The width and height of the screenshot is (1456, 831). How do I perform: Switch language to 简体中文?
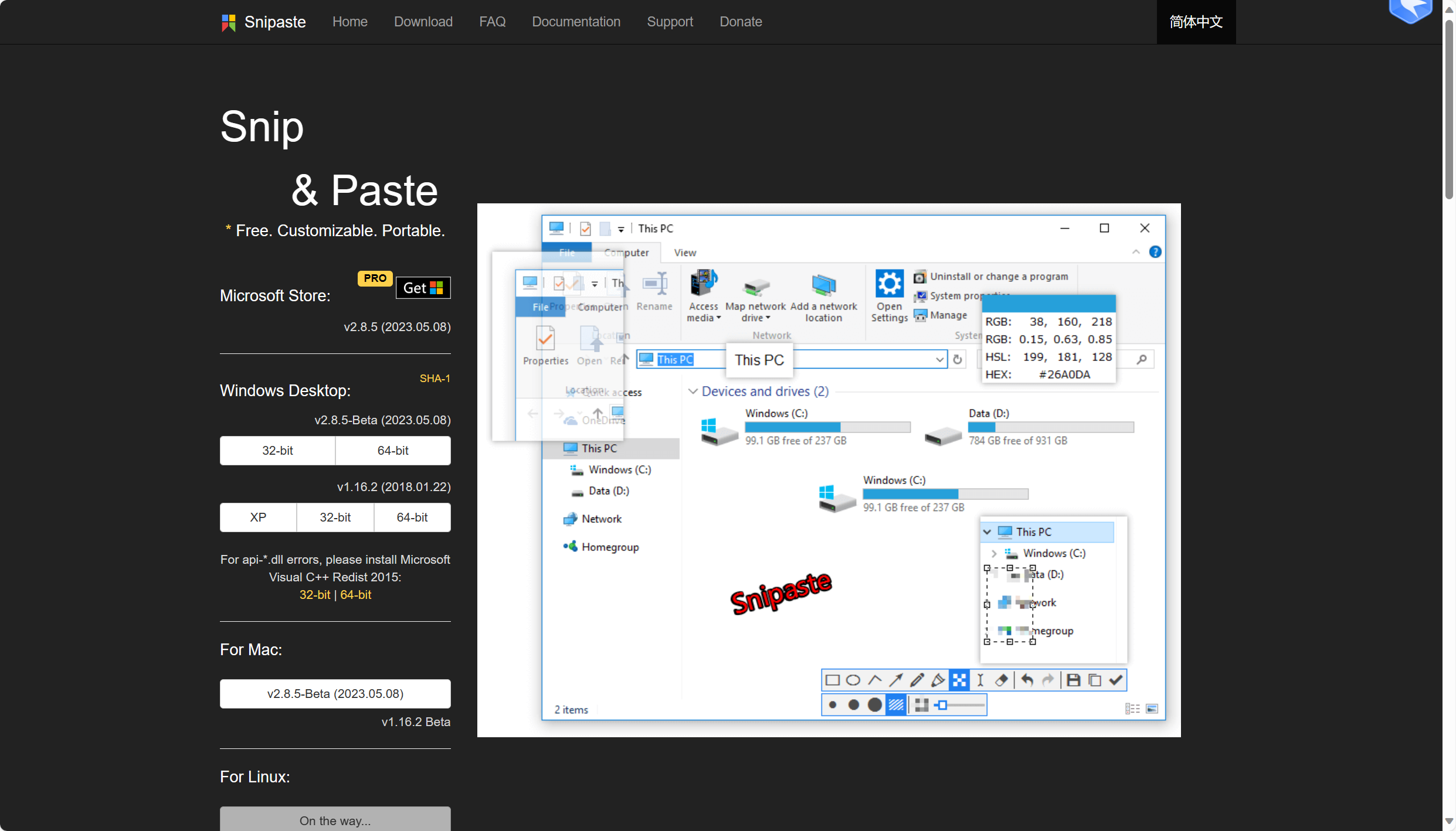coord(1196,22)
